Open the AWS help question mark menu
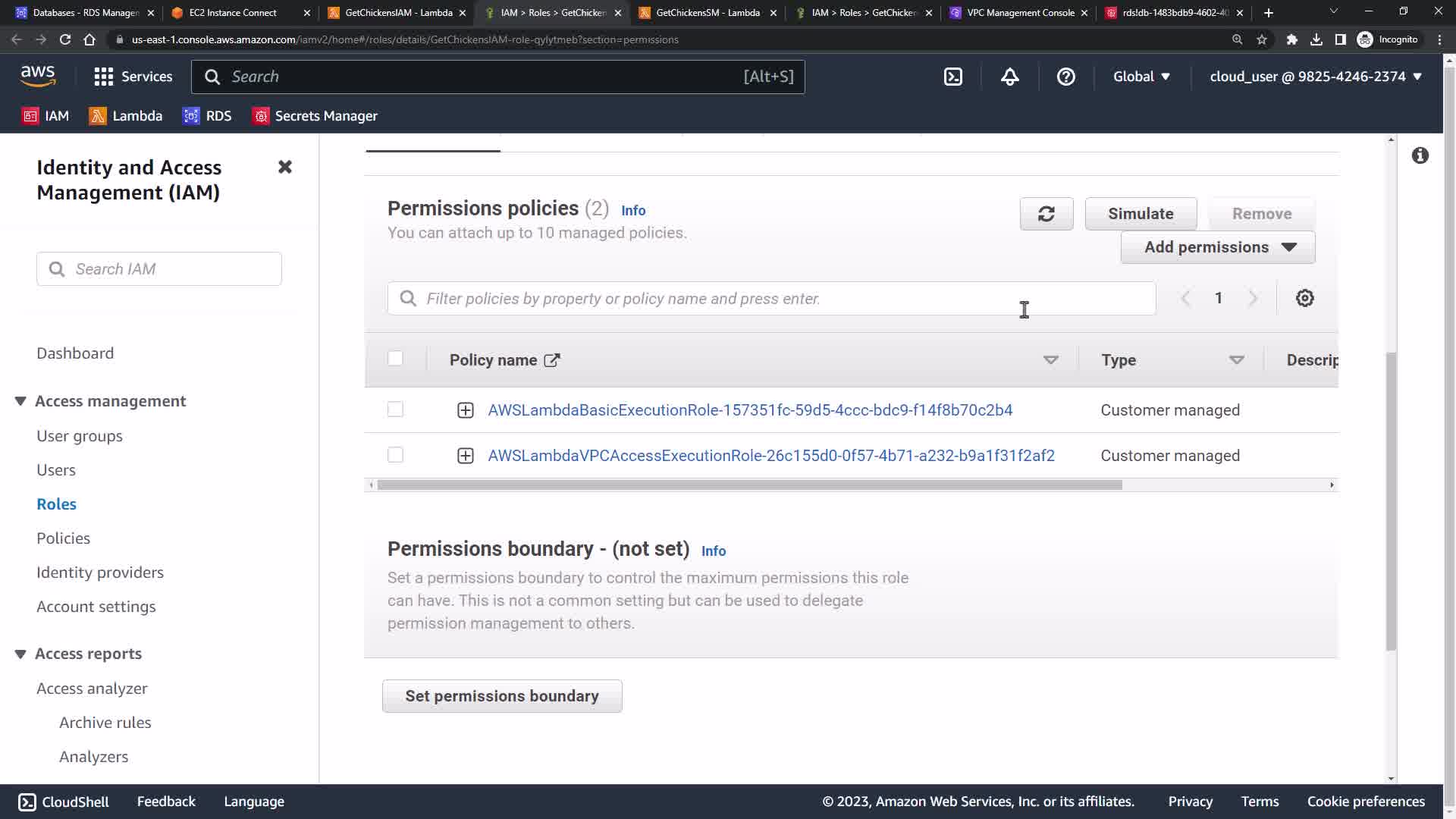 point(1065,77)
